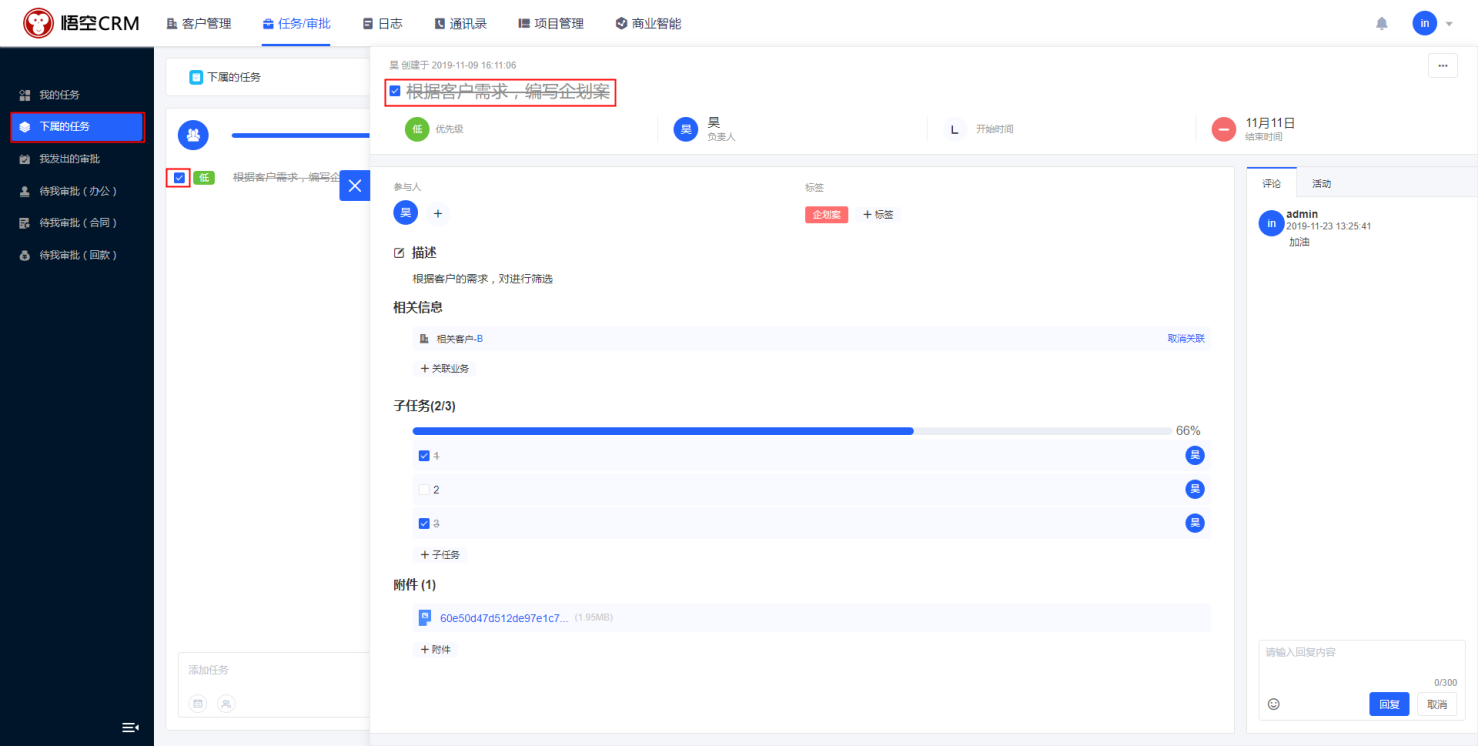Open the three-dot more options menu
The width and height of the screenshot is (1478, 746).
click(1442, 65)
